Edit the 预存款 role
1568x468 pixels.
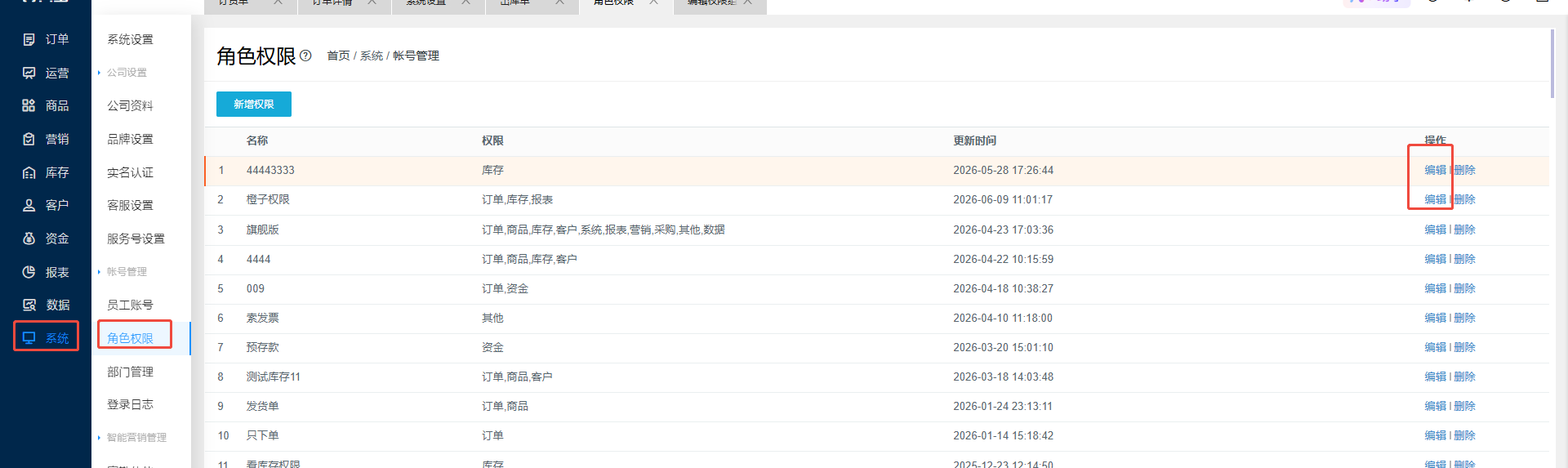(1435, 347)
